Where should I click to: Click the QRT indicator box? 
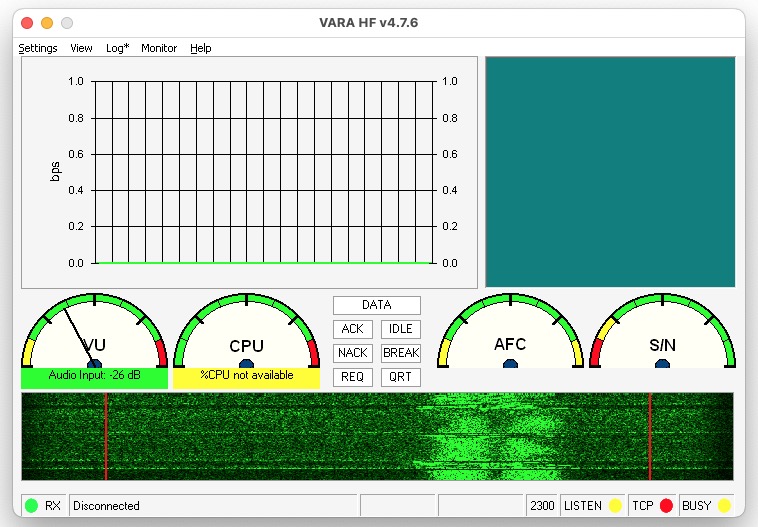click(x=400, y=377)
